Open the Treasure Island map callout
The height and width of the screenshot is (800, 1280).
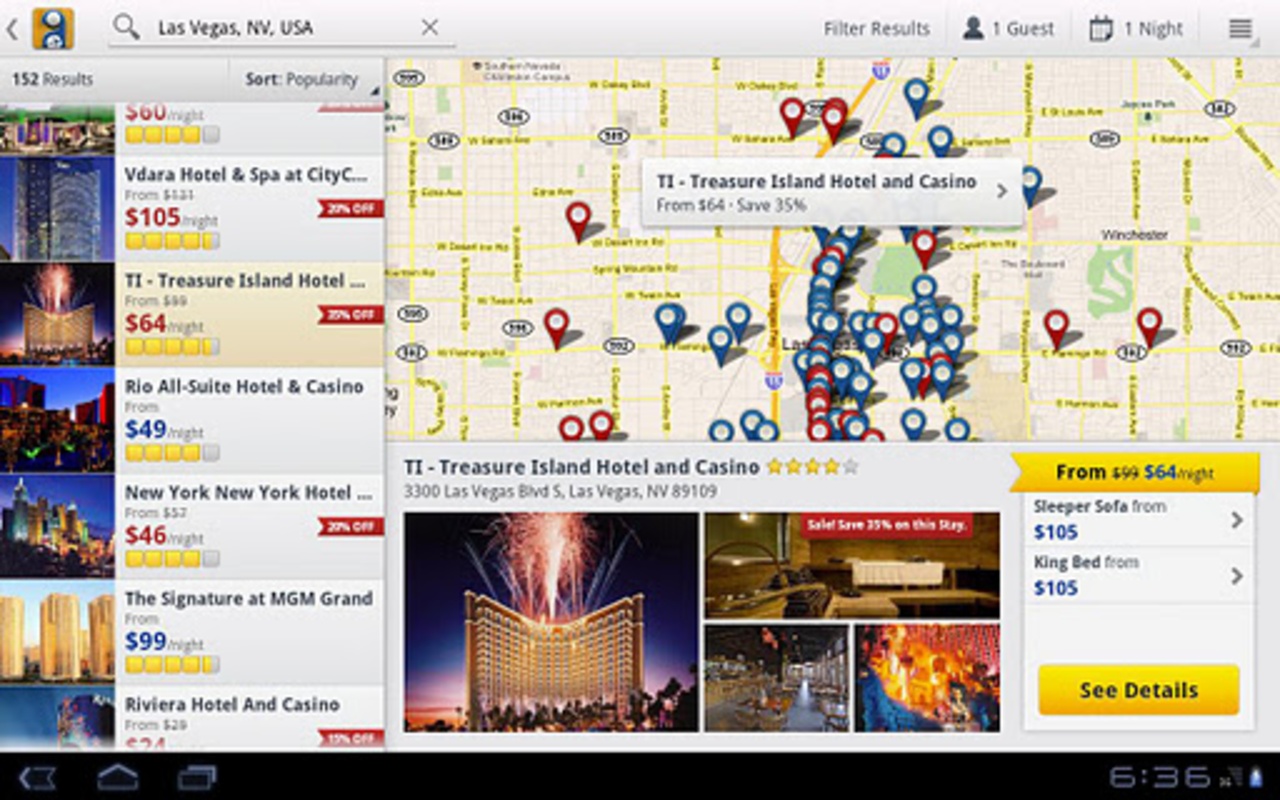tap(832, 193)
